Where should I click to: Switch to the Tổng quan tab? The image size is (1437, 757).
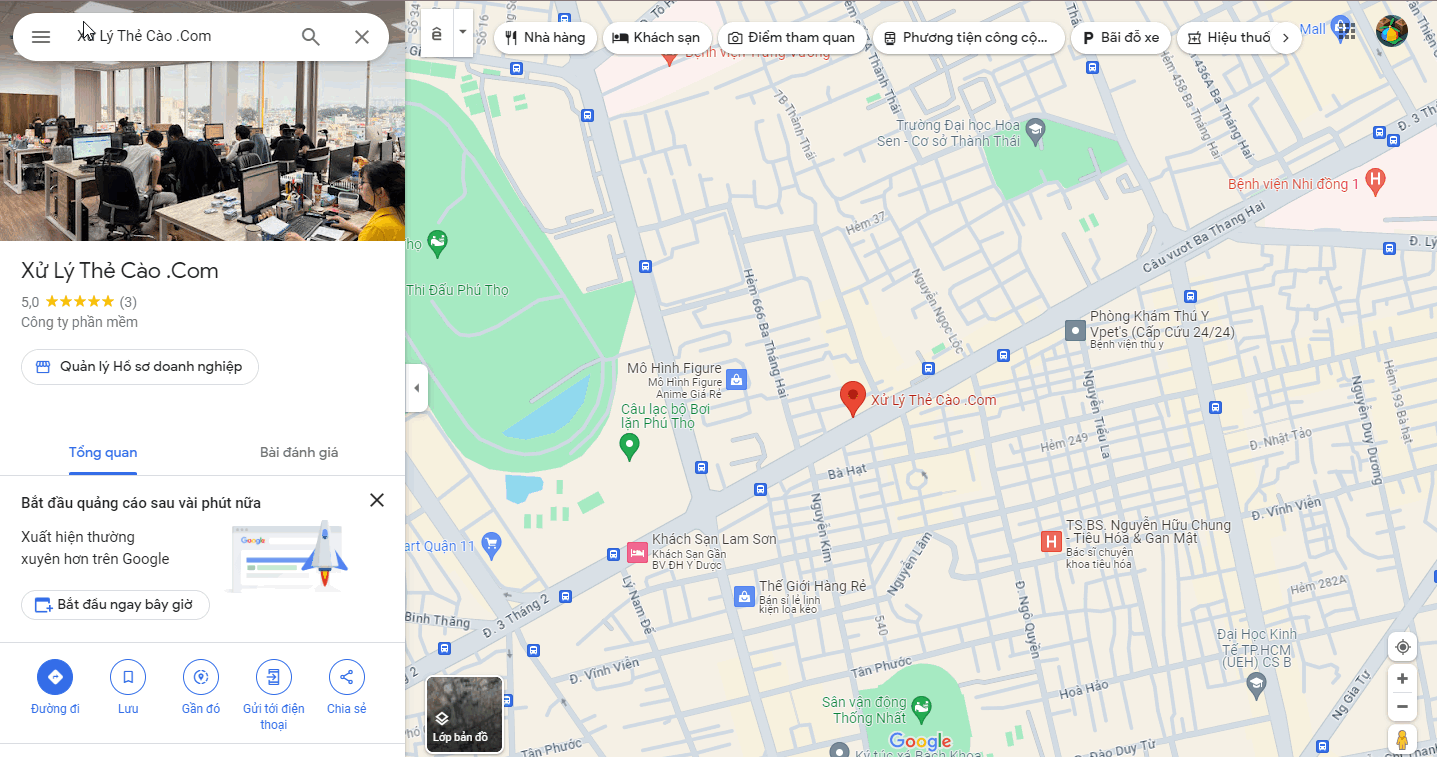(x=103, y=452)
